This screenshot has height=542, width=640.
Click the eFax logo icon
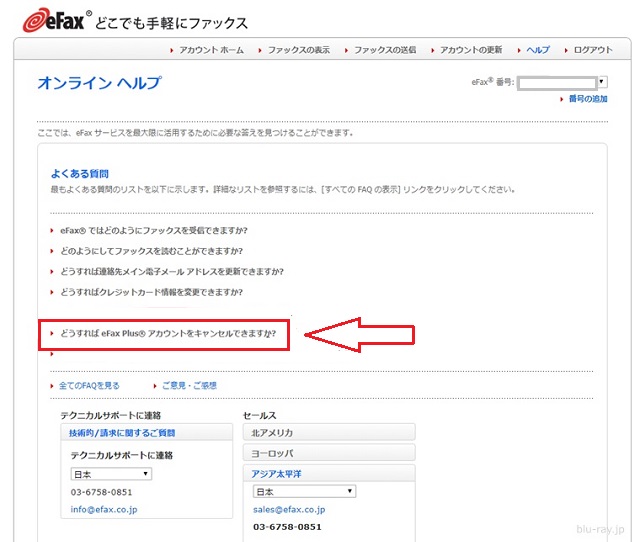click(48, 20)
